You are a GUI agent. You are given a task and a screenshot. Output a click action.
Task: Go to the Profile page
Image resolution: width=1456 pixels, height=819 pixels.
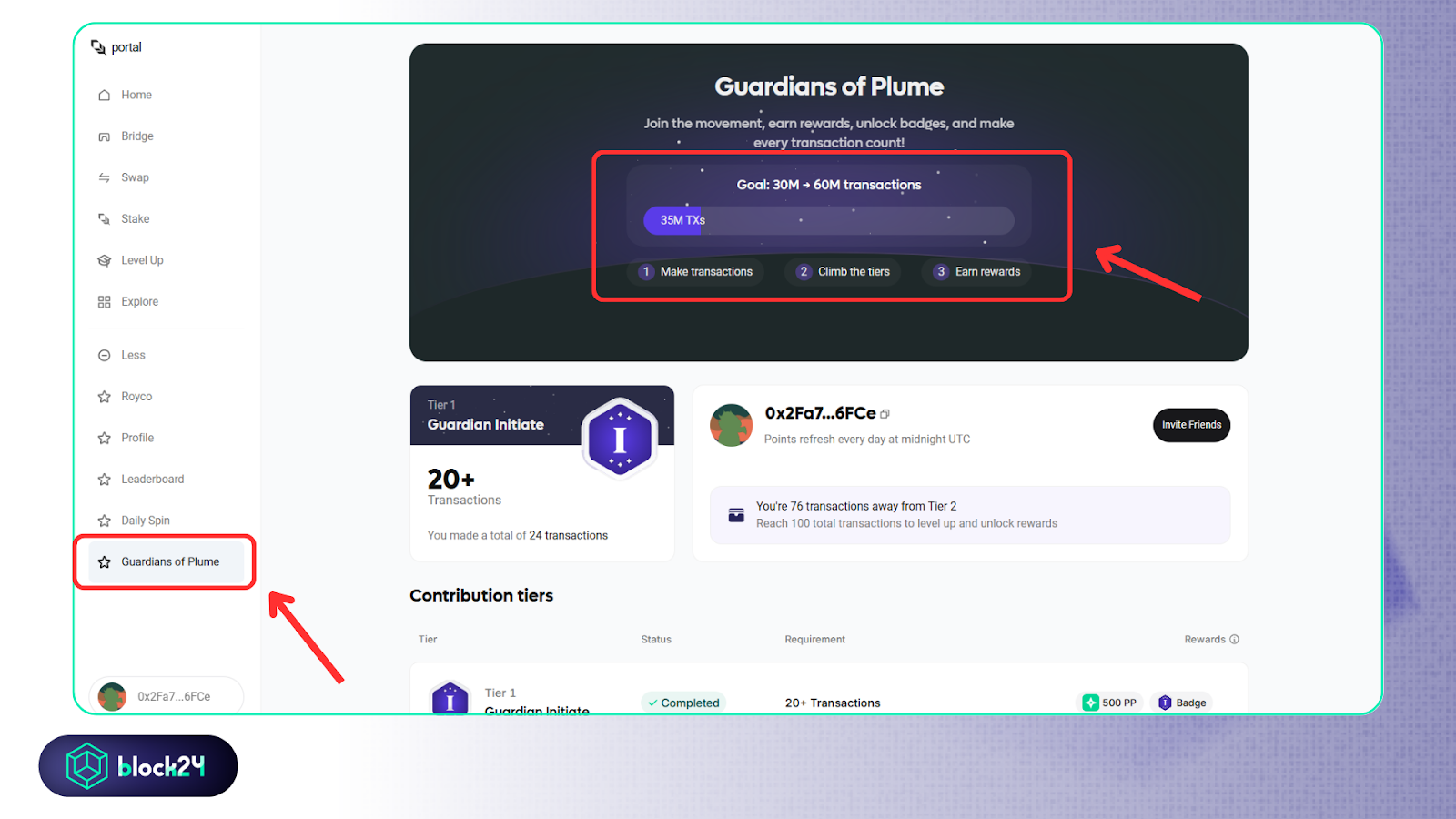pos(137,439)
